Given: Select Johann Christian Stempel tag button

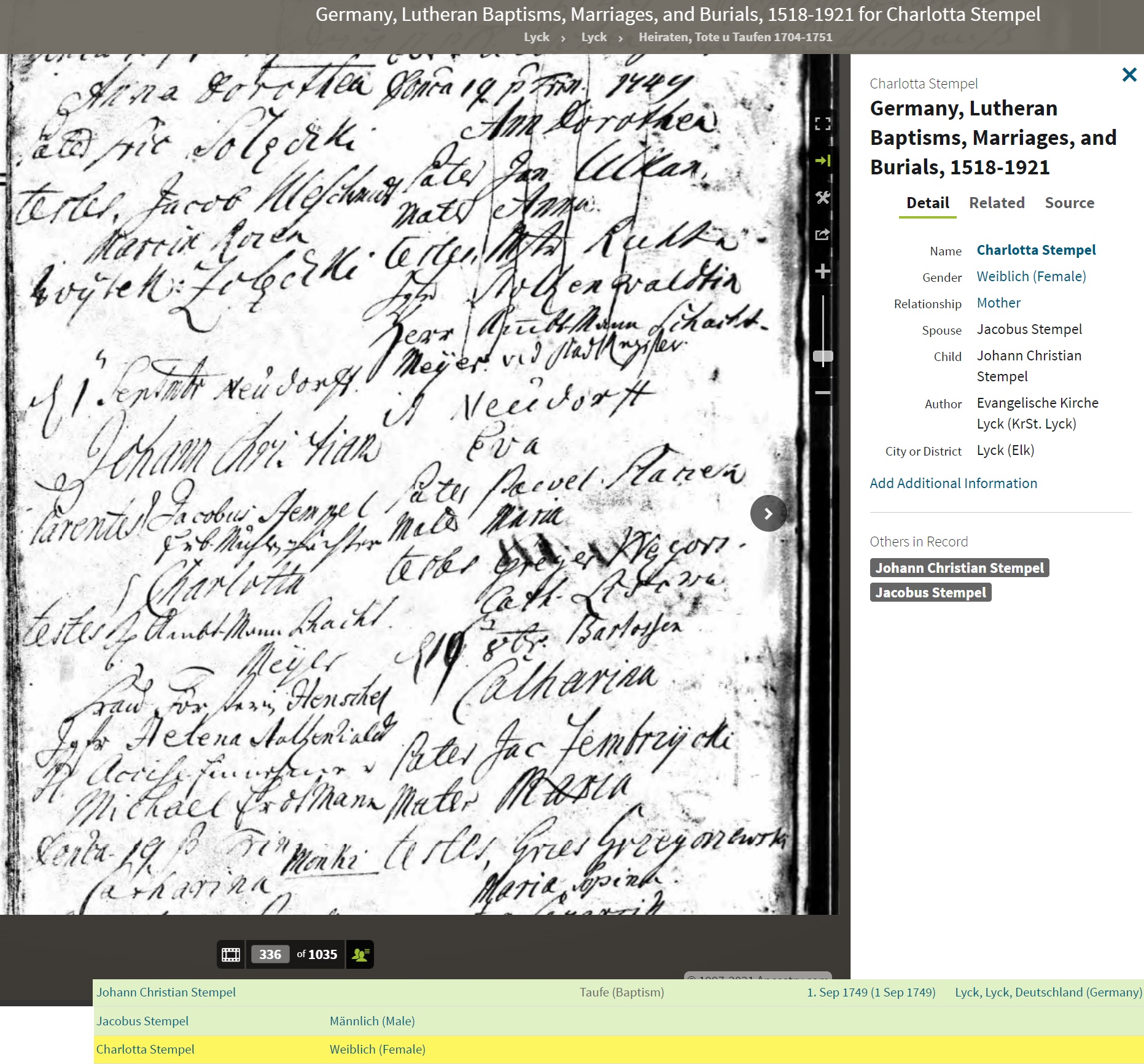Looking at the screenshot, I should (959, 568).
